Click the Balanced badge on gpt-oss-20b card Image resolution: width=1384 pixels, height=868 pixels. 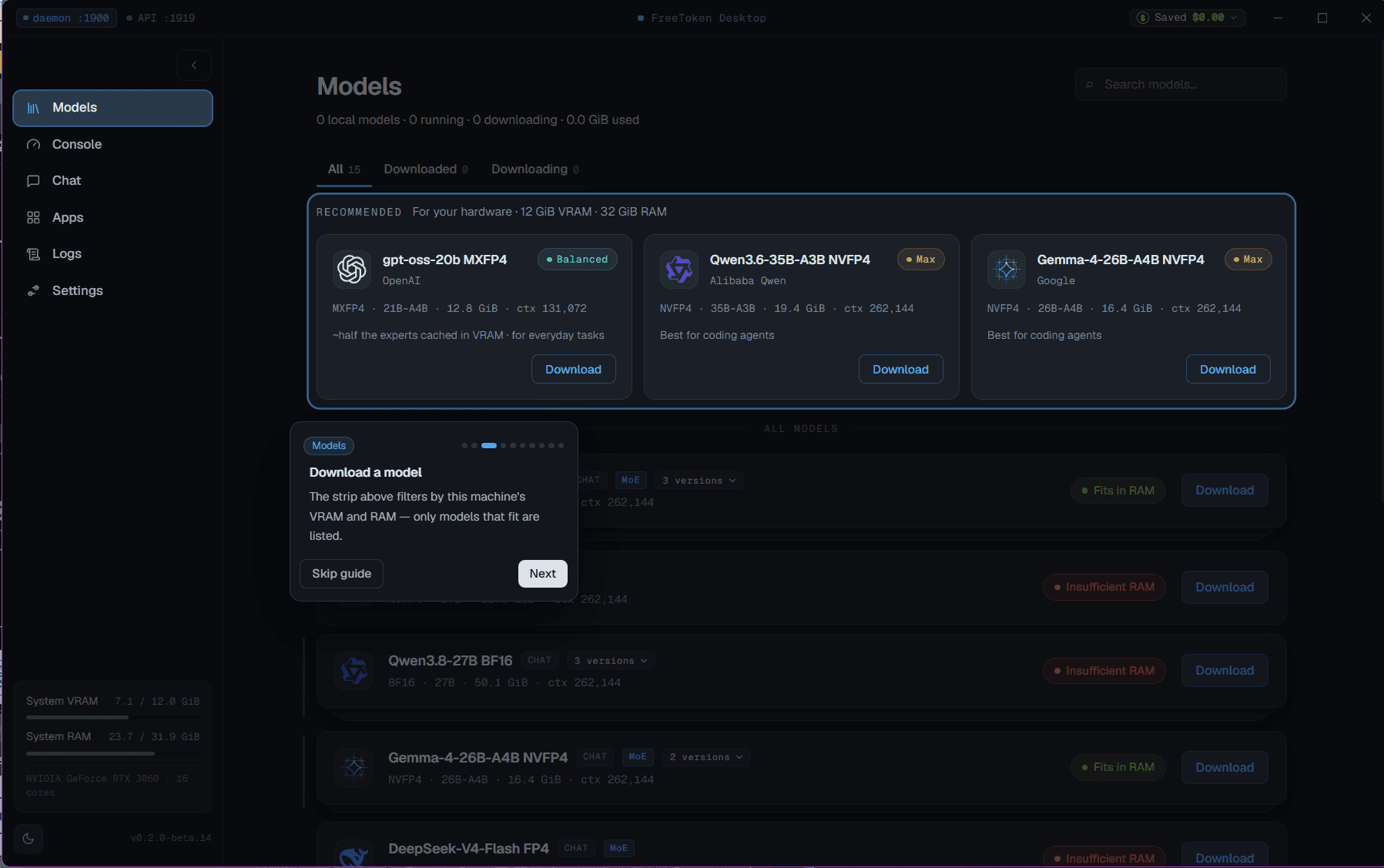(x=578, y=260)
